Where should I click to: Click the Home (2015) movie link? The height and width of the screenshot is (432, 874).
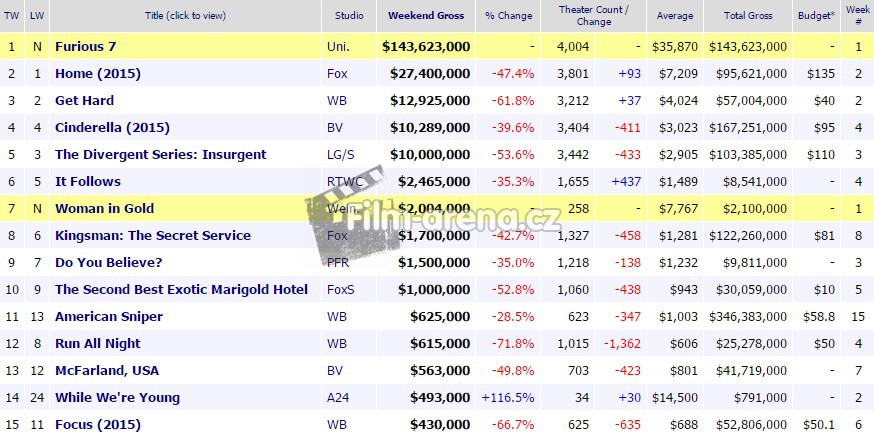98,73
